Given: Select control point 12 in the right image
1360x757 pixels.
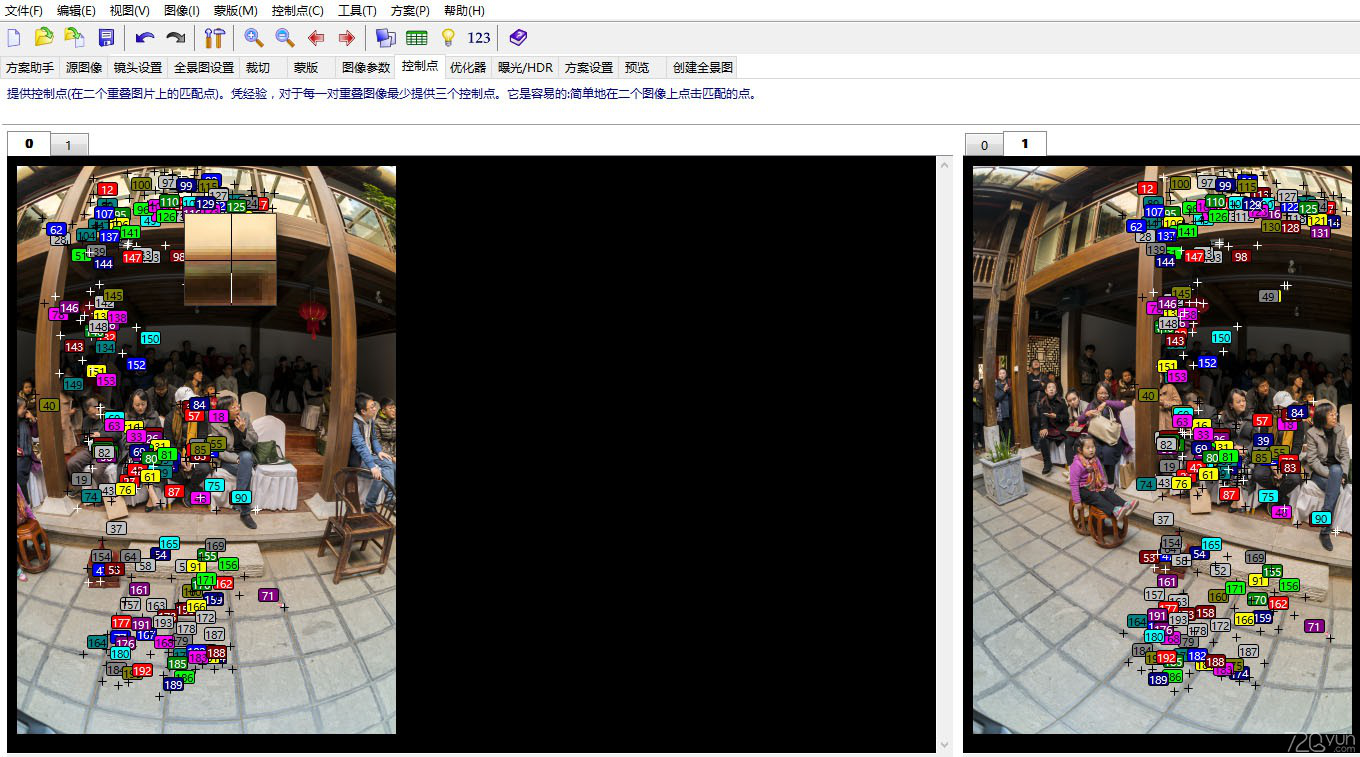Looking at the screenshot, I should coord(1147,188).
